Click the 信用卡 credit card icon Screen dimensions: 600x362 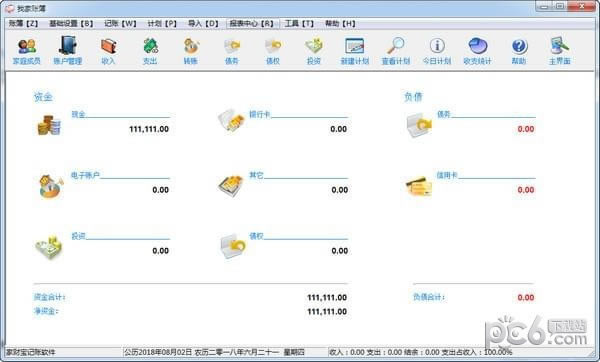point(419,186)
